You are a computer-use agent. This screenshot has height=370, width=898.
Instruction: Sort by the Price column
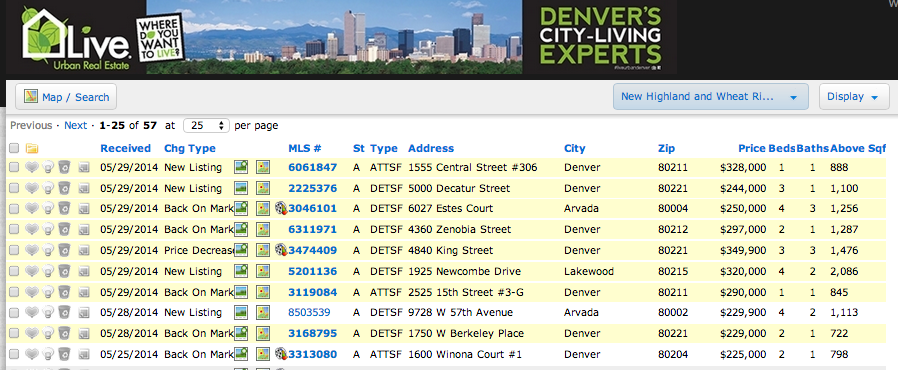(x=751, y=148)
